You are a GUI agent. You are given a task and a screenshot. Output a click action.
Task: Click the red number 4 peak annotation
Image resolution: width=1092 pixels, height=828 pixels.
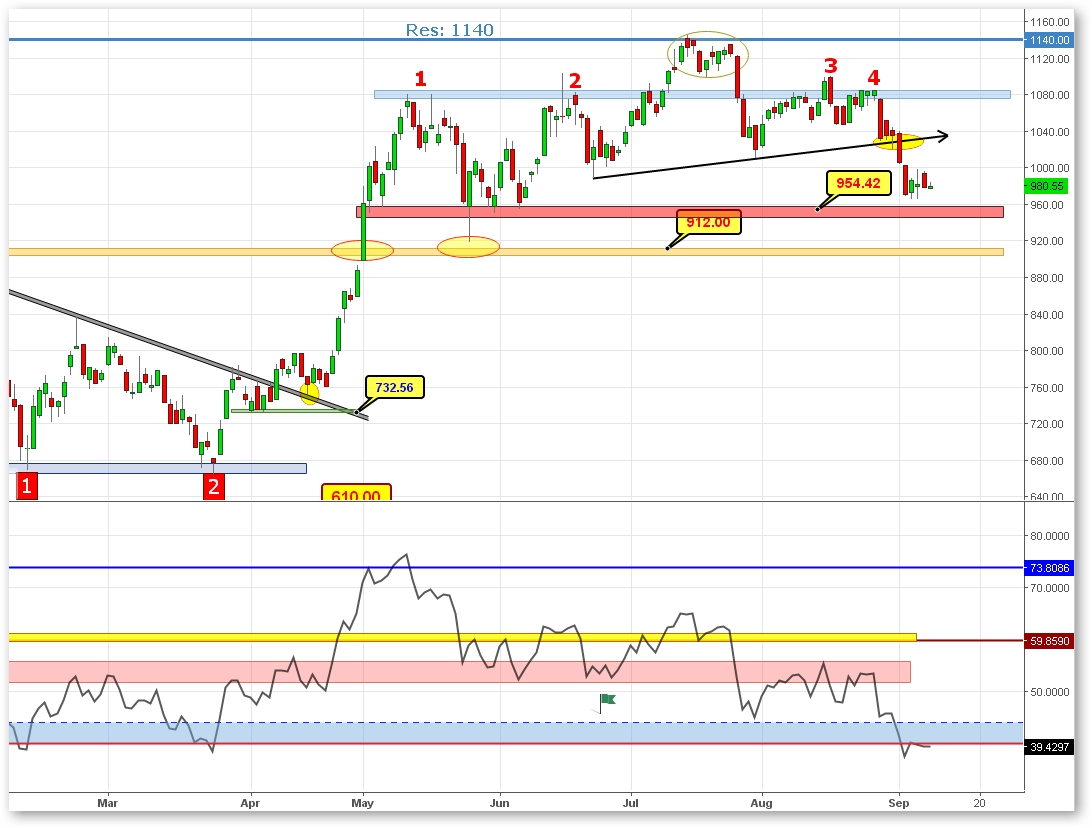click(873, 78)
